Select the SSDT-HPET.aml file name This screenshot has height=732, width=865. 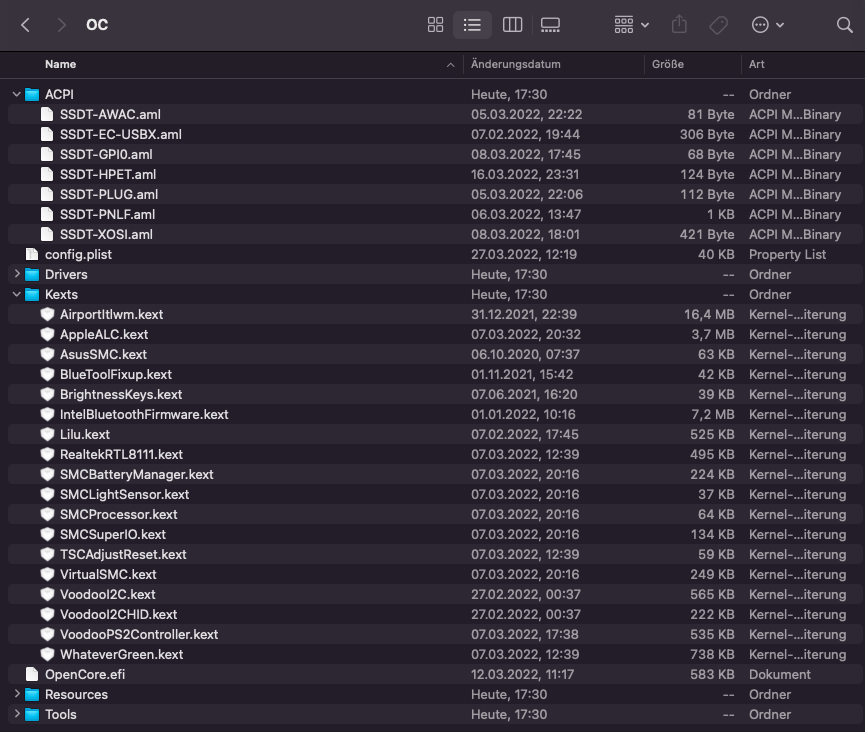point(108,174)
